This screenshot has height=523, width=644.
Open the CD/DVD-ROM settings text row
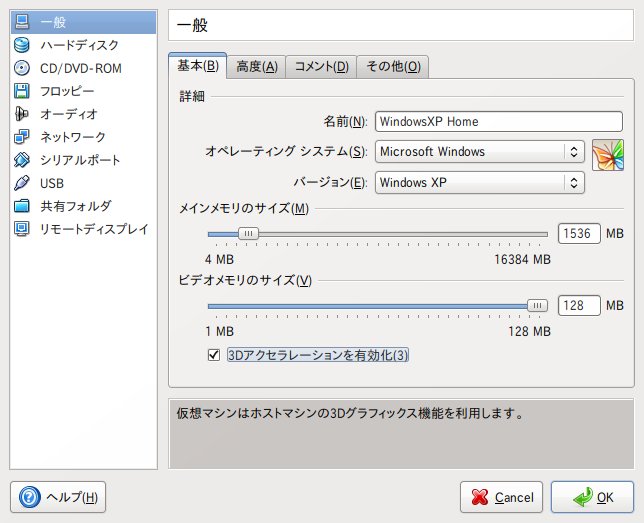pyautogui.click(x=83, y=68)
